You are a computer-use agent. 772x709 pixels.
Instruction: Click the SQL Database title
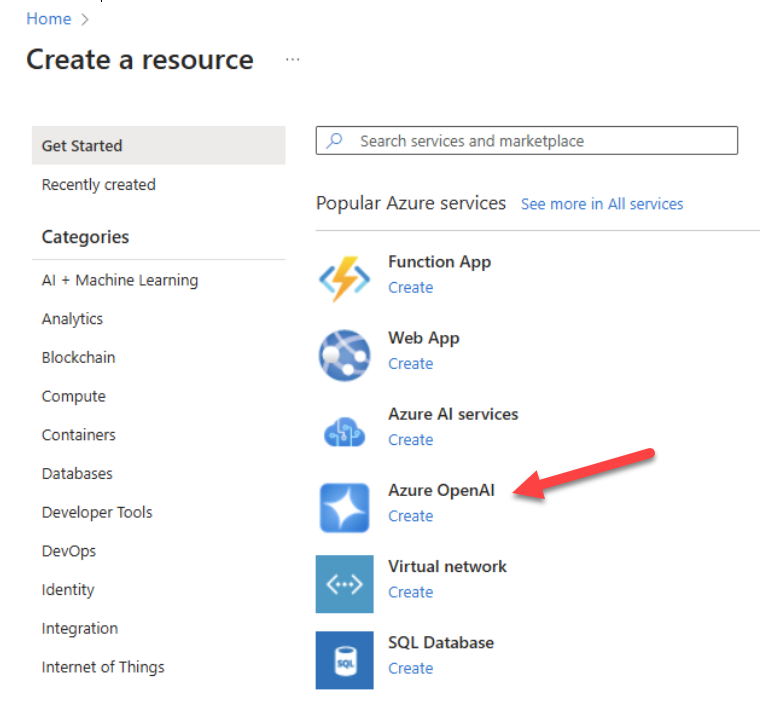441,643
